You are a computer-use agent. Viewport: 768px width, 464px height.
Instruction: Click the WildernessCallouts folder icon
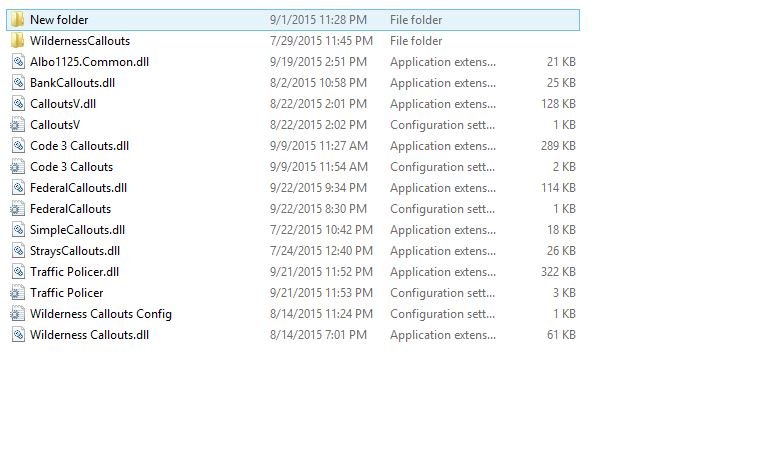click(18, 41)
